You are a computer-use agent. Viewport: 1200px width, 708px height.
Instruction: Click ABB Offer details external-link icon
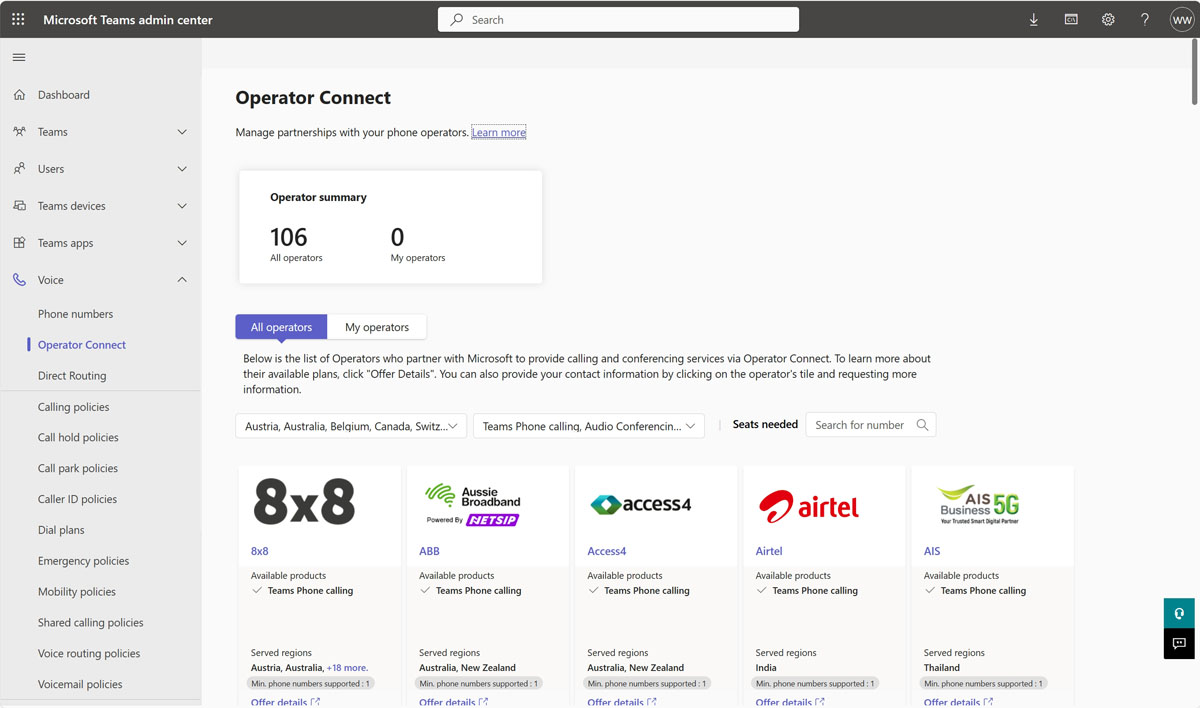[x=483, y=702]
